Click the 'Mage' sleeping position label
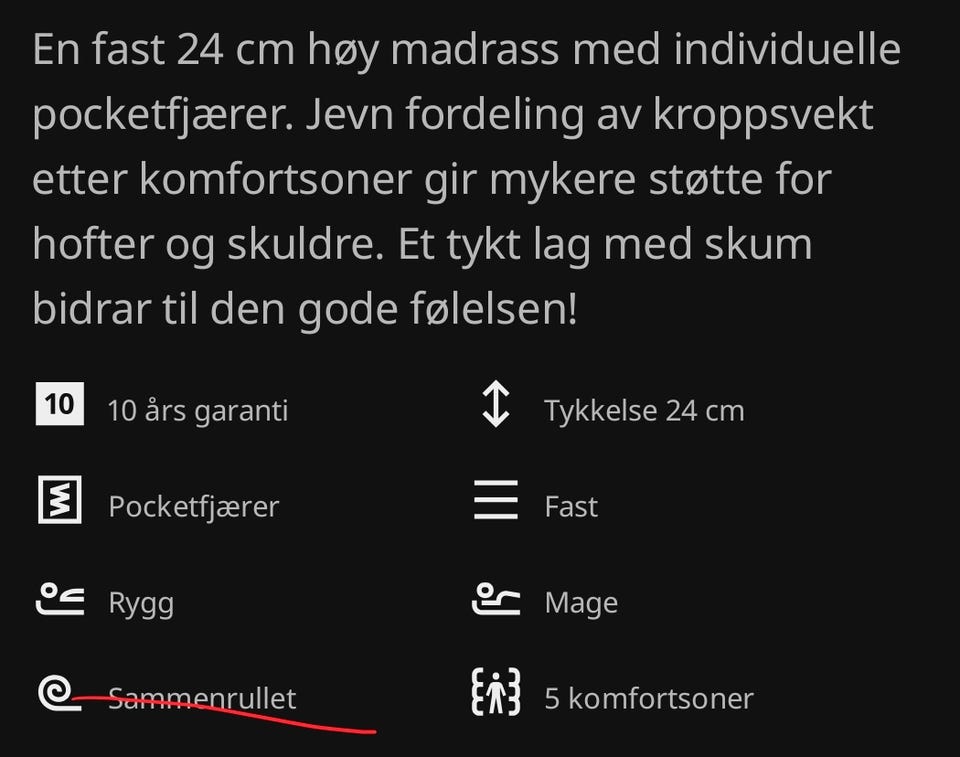Screen dimensions: 960x757 tap(581, 604)
